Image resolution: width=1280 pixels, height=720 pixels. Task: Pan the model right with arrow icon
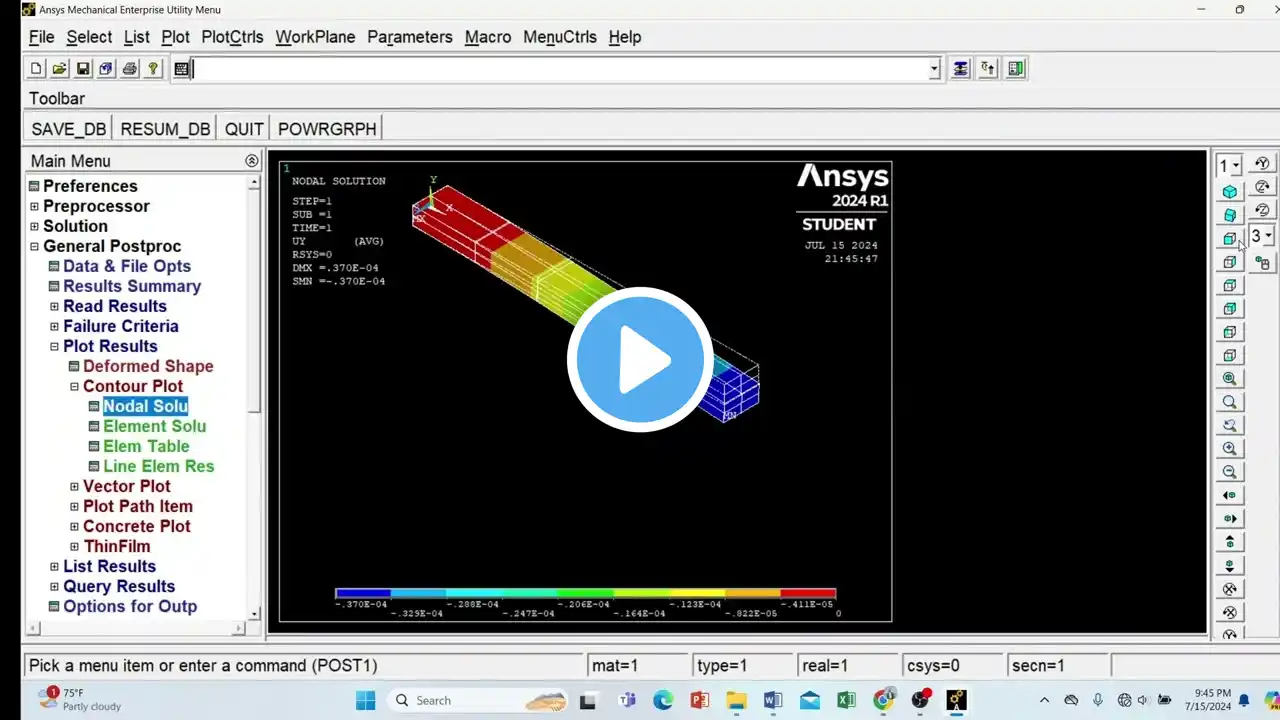coord(1230,519)
